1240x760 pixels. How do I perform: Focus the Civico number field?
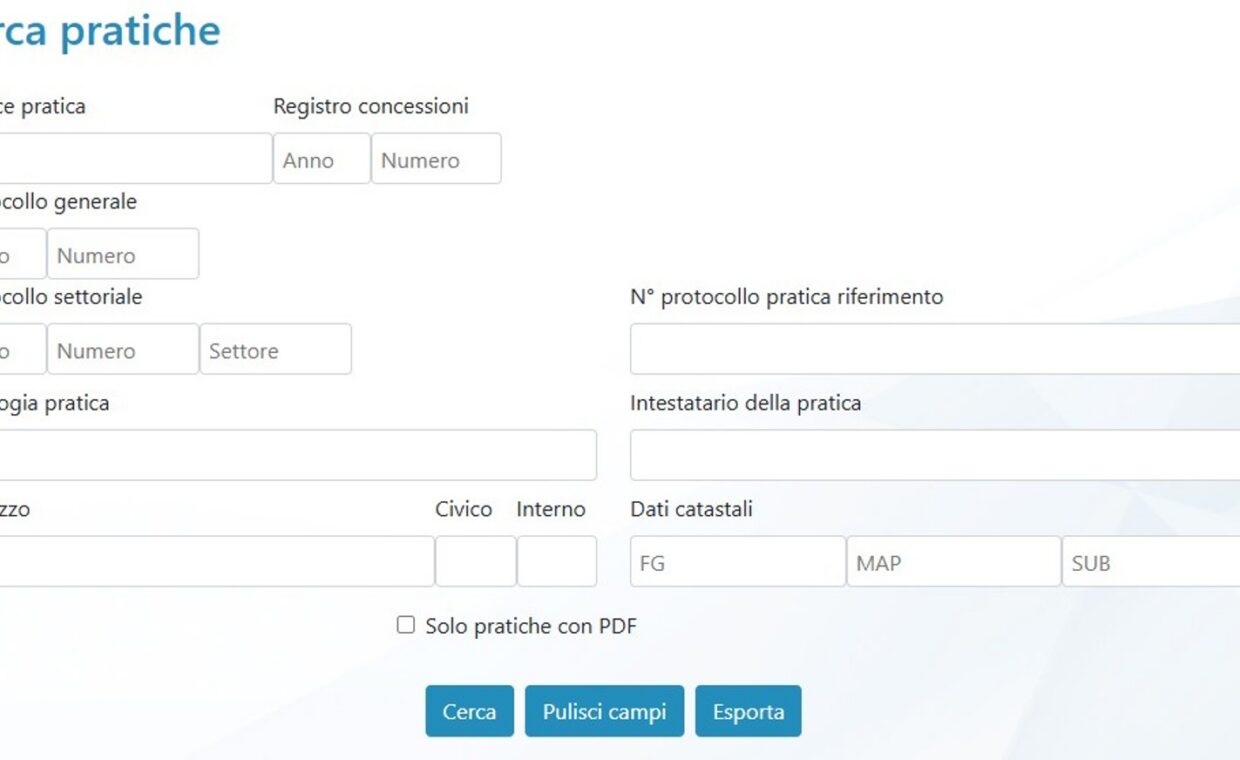pyautogui.click(x=475, y=561)
